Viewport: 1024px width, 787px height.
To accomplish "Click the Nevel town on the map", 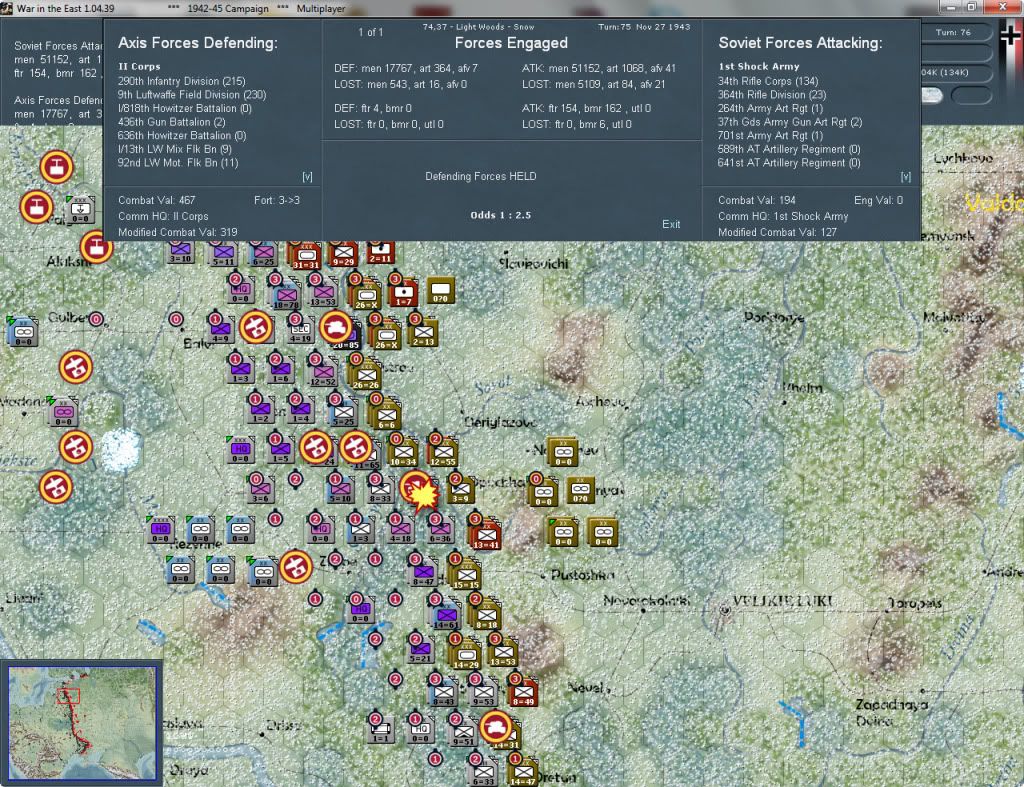I will (588, 687).
